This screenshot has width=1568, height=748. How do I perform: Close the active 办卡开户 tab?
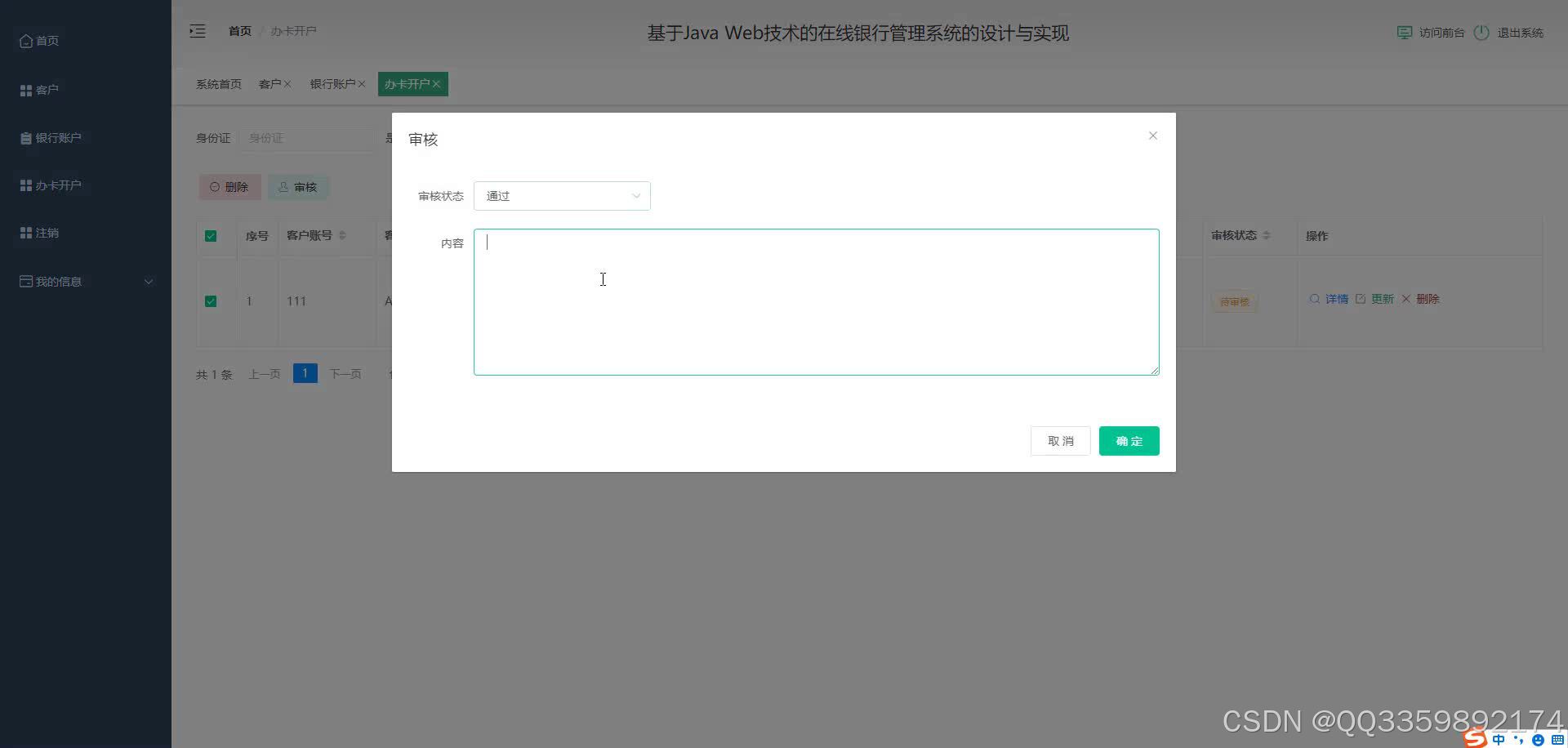tap(436, 84)
